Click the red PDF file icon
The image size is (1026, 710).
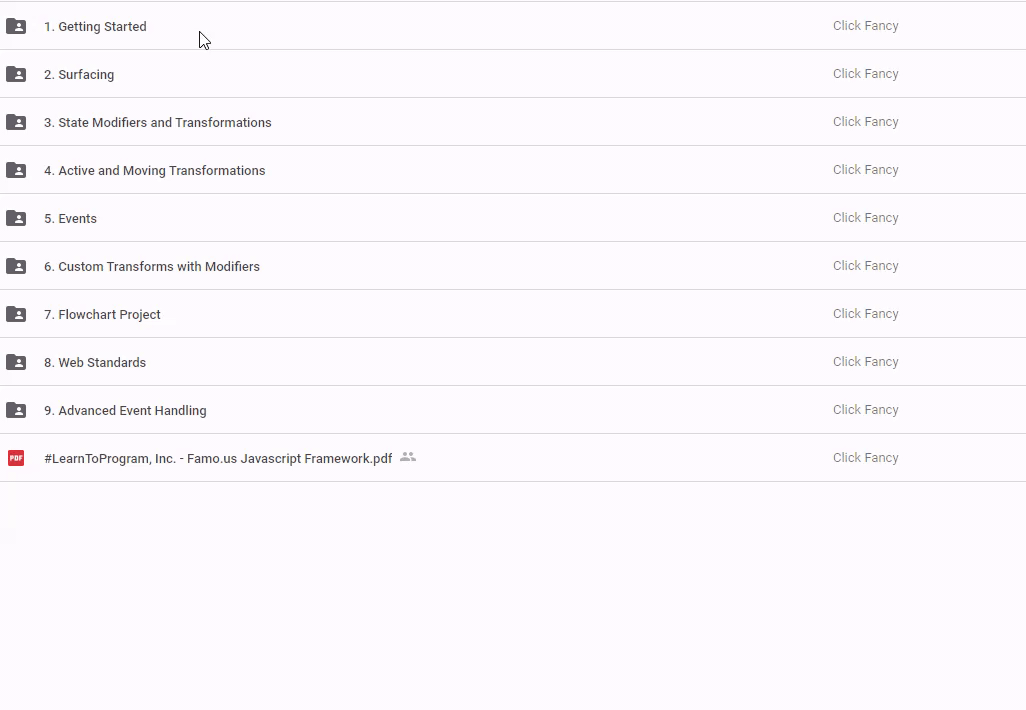(x=16, y=458)
